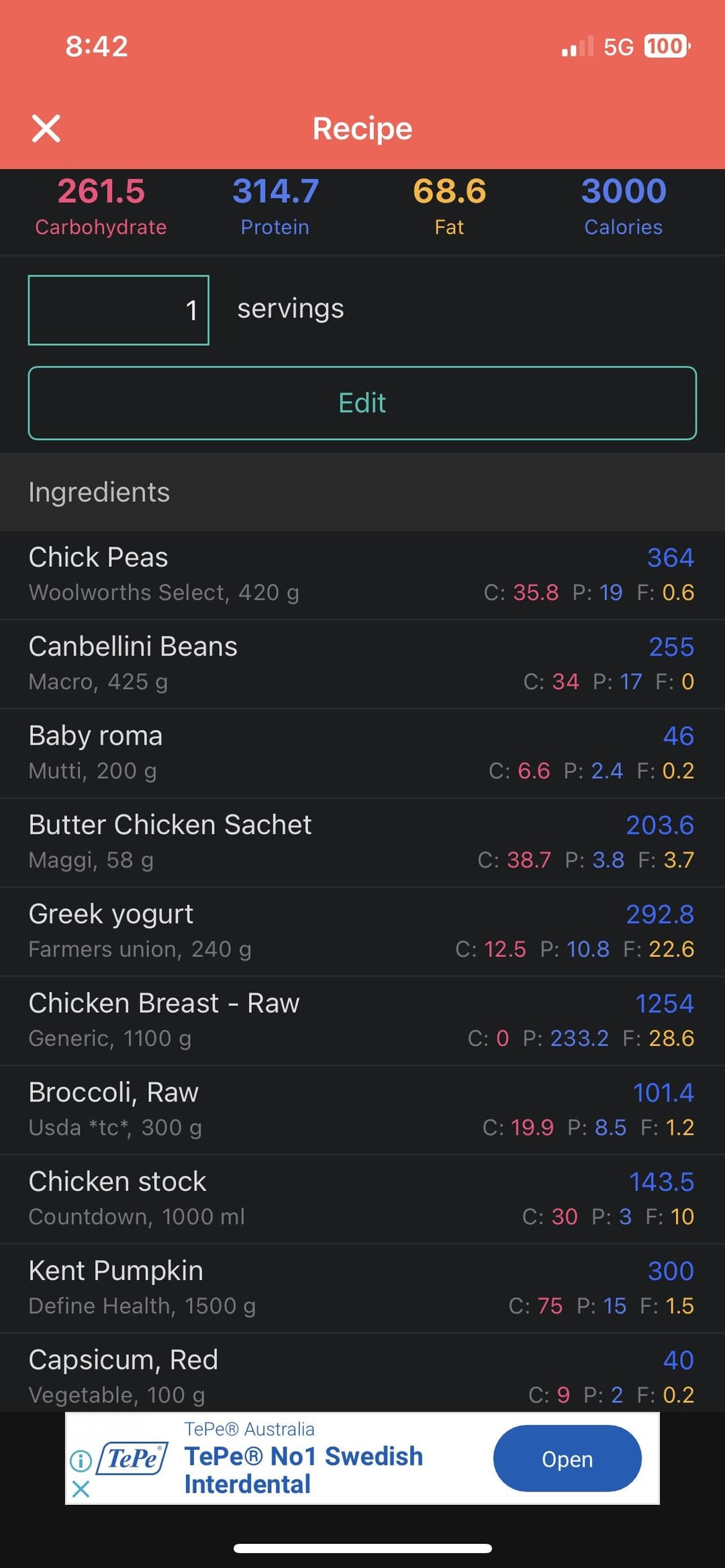Open the Baby roma Mutti ingredient
The width and height of the screenshot is (725, 1568).
(362, 753)
